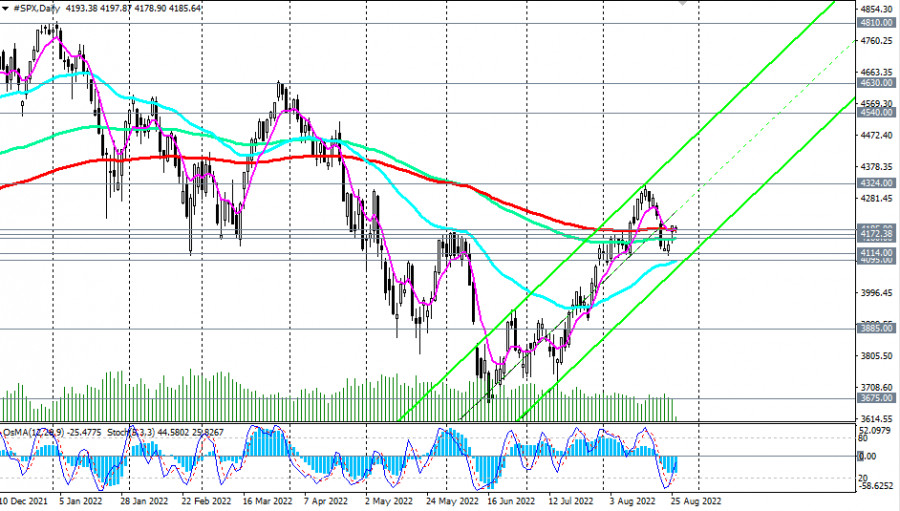
Task: Click the 28 Jan 2022 date label
Action: 144,501
